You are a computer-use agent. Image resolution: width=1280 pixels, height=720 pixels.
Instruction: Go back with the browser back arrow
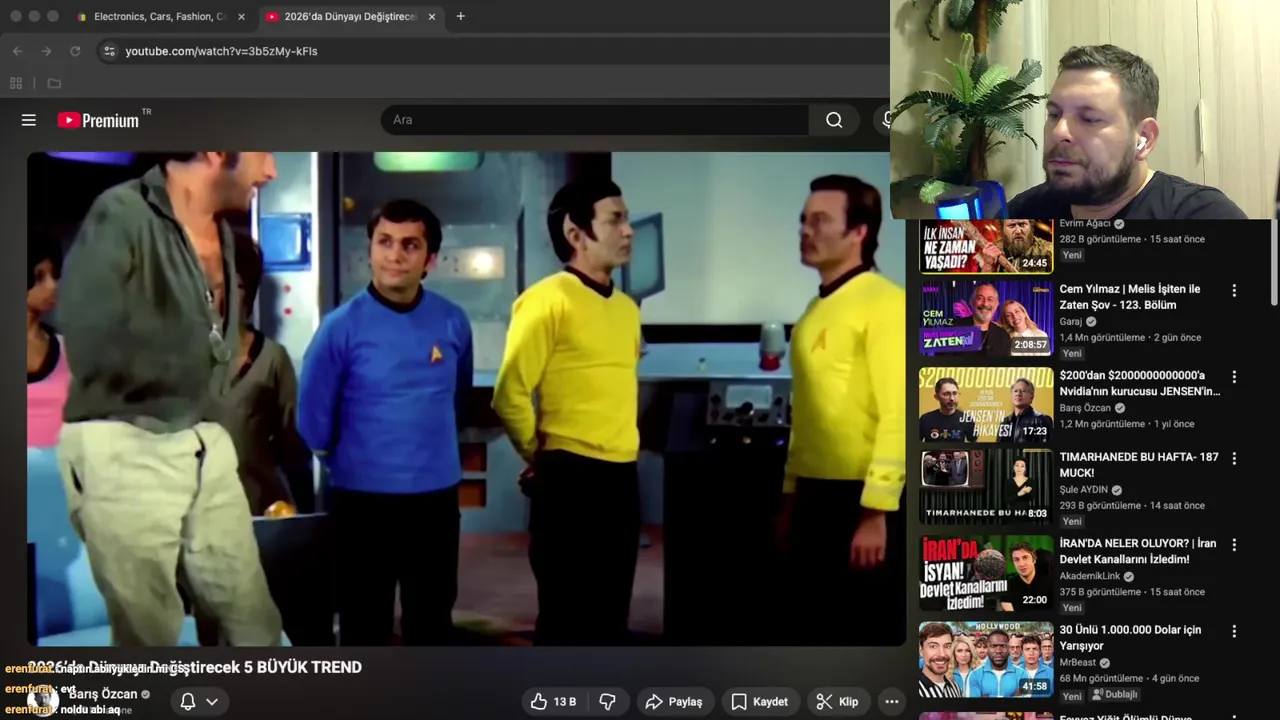17,51
